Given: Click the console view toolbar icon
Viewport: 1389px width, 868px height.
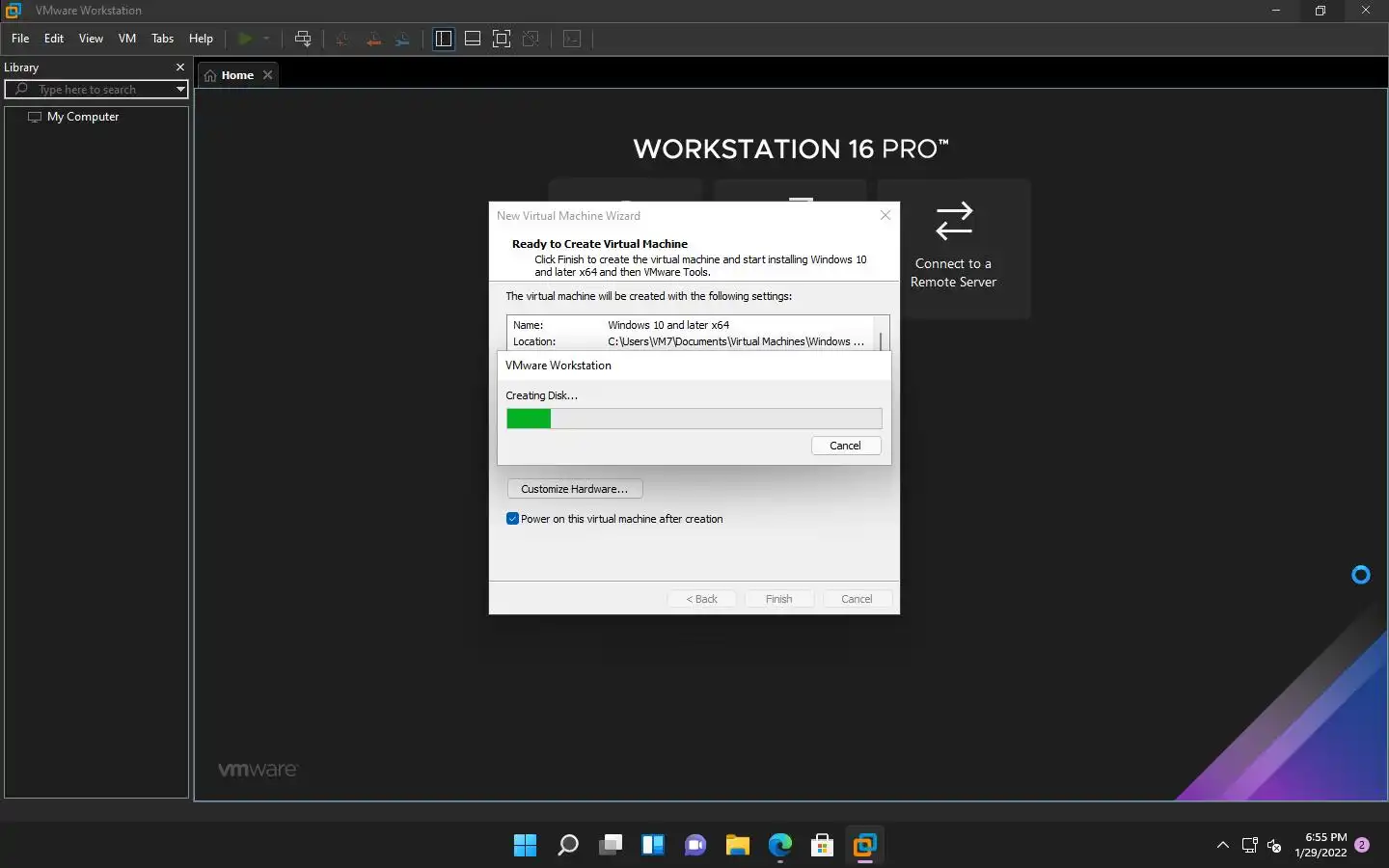Looking at the screenshot, I should tap(572, 39).
